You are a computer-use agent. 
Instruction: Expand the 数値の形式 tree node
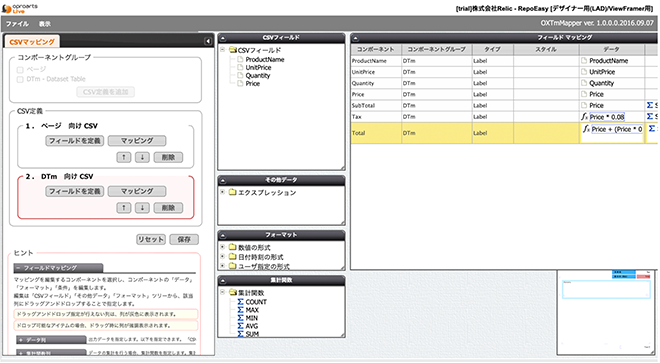click(x=223, y=247)
